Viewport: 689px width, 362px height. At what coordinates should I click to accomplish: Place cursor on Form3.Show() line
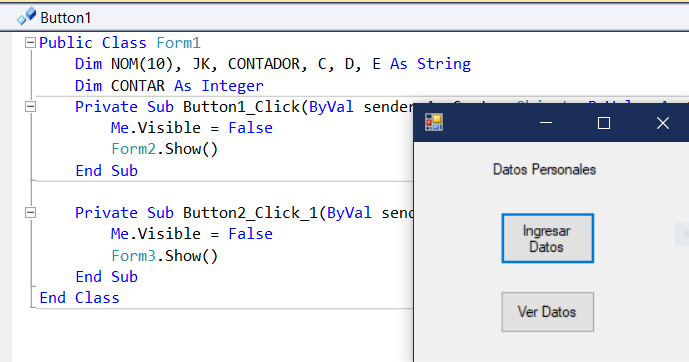(164, 256)
